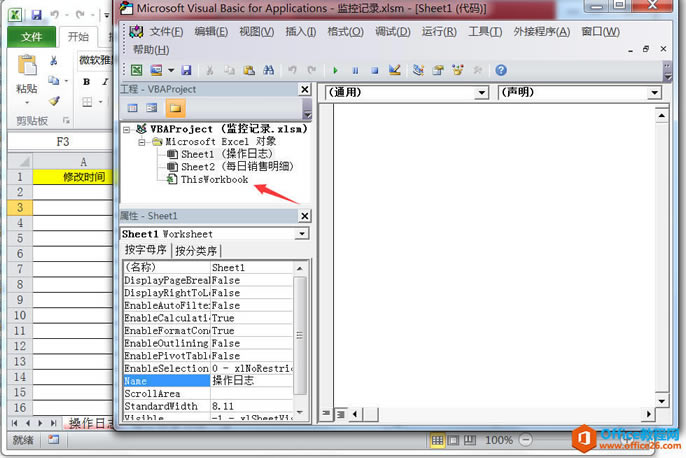Viewport: 686px width, 458px height.
Task: Click View Microsoft Excel icon in VBA toolbar
Action: [137, 70]
